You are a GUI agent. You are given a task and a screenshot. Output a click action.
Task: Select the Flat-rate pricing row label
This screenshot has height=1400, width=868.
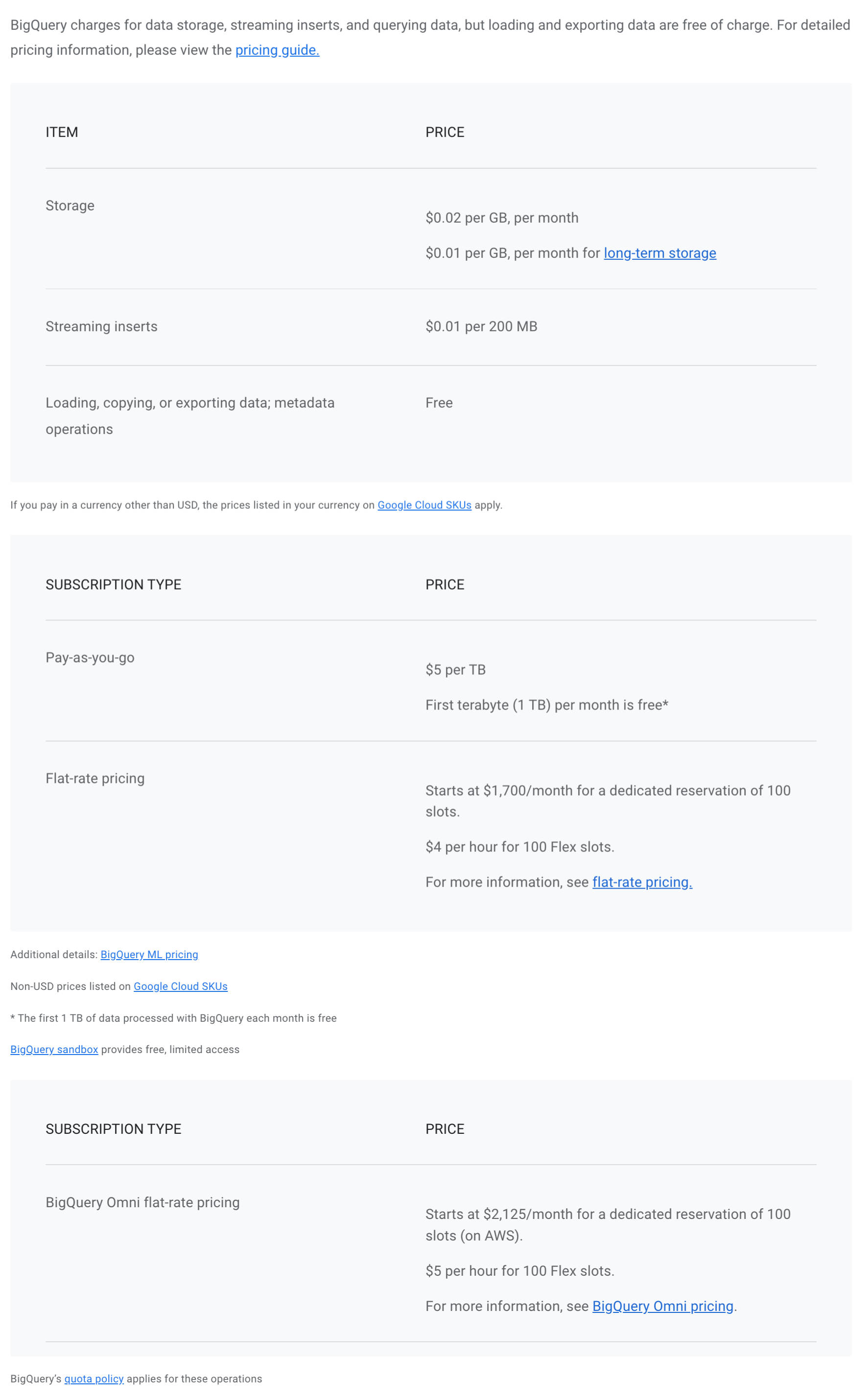pyautogui.click(x=95, y=778)
